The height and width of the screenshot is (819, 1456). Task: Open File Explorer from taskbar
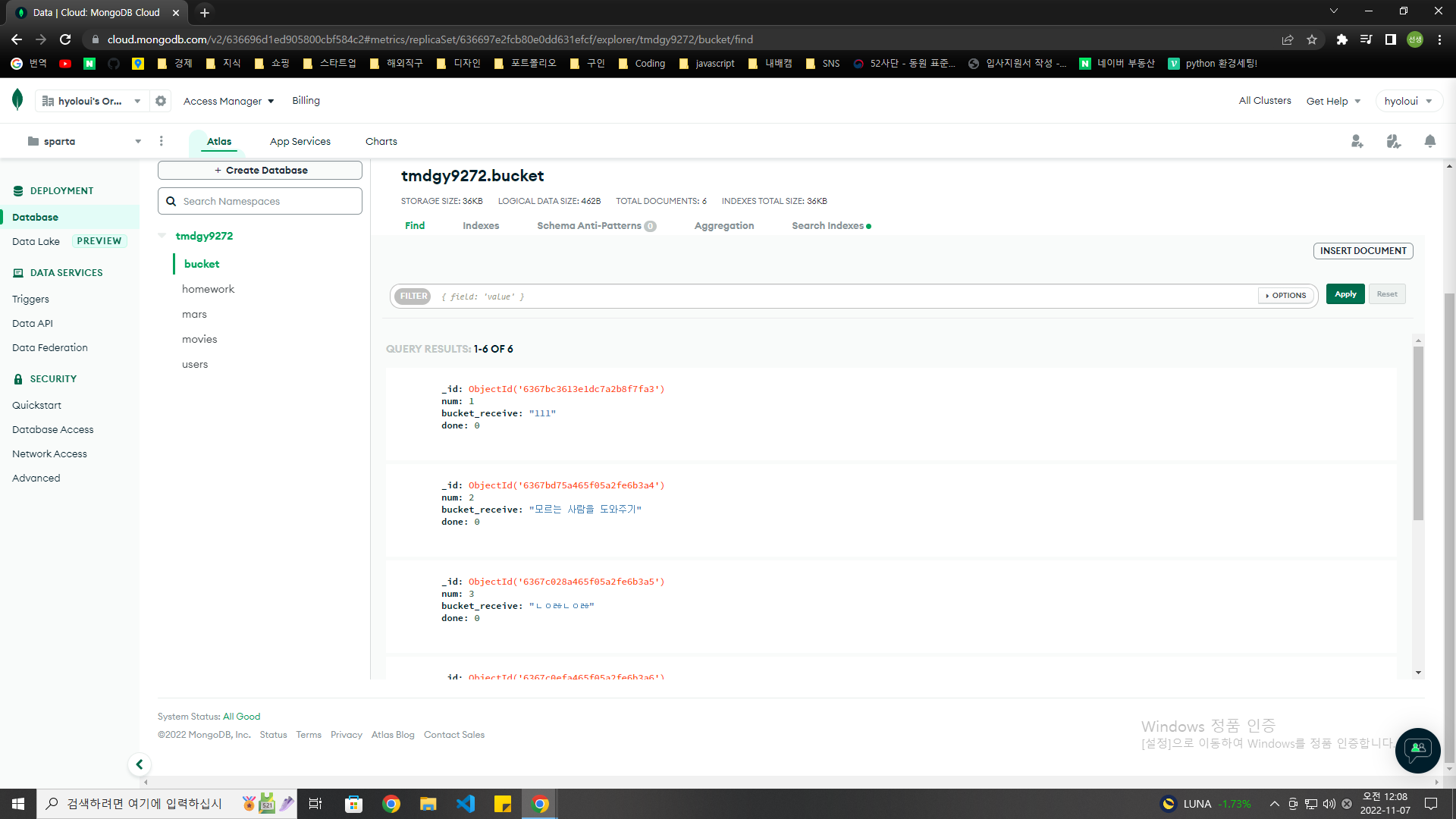point(428,804)
